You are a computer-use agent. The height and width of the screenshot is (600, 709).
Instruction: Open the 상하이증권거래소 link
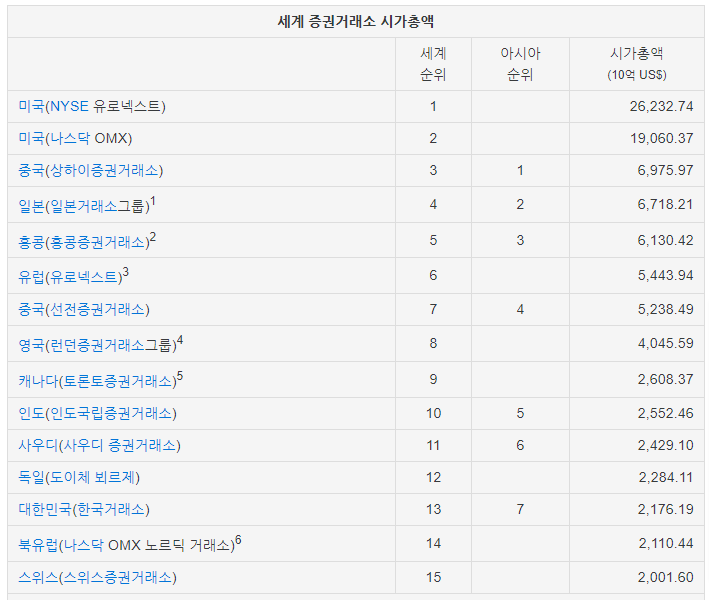click(x=104, y=170)
